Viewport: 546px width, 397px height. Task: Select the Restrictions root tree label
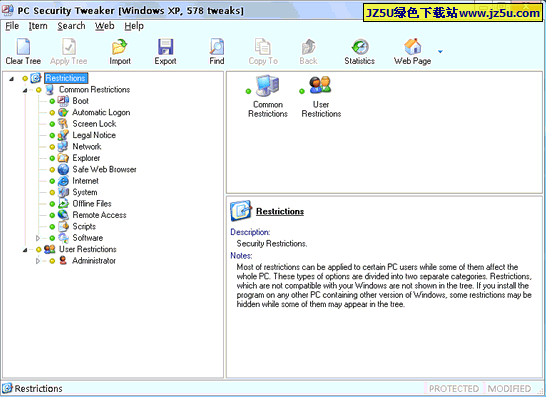coord(66,78)
